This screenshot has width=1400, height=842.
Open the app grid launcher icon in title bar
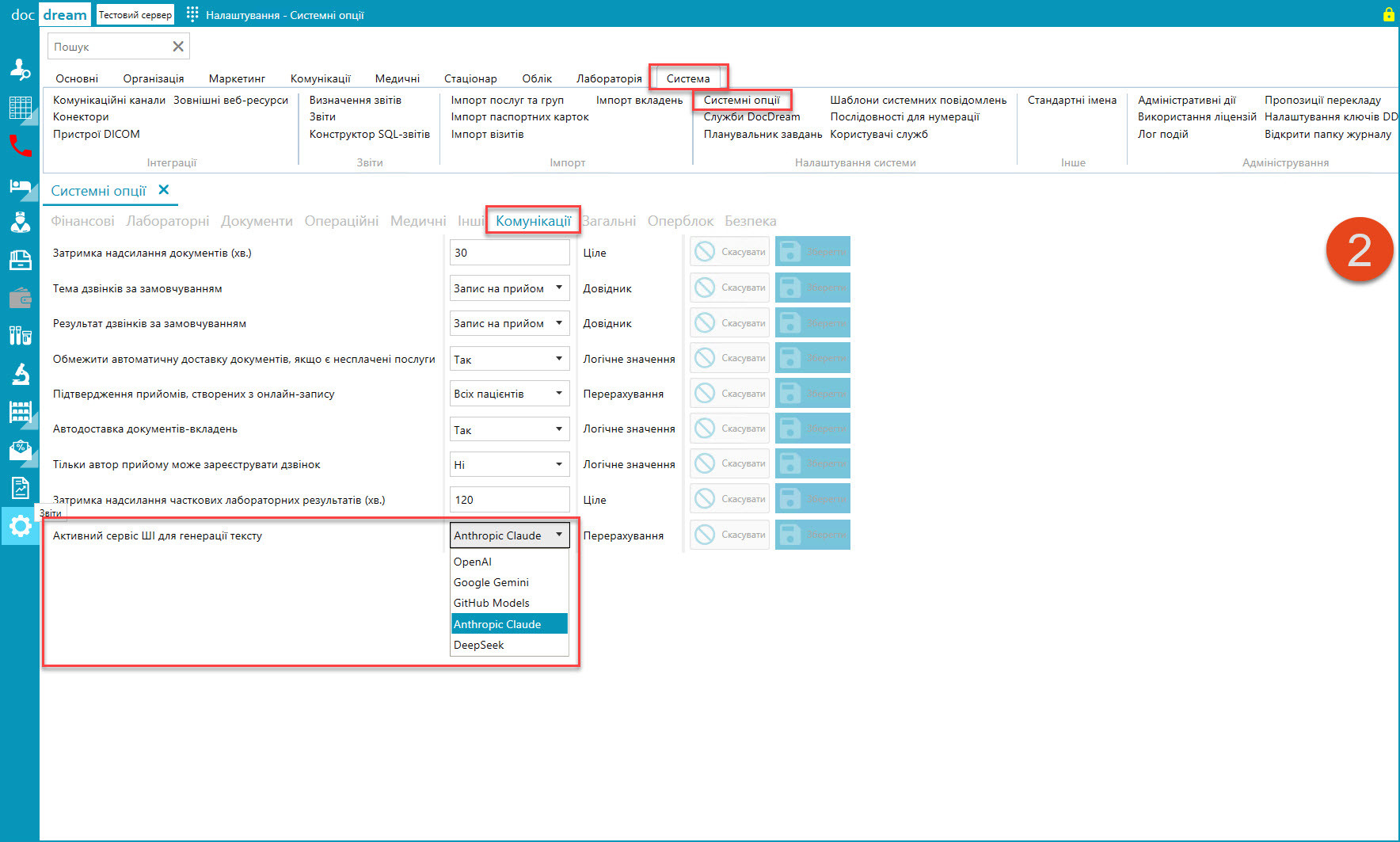pos(192,14)
